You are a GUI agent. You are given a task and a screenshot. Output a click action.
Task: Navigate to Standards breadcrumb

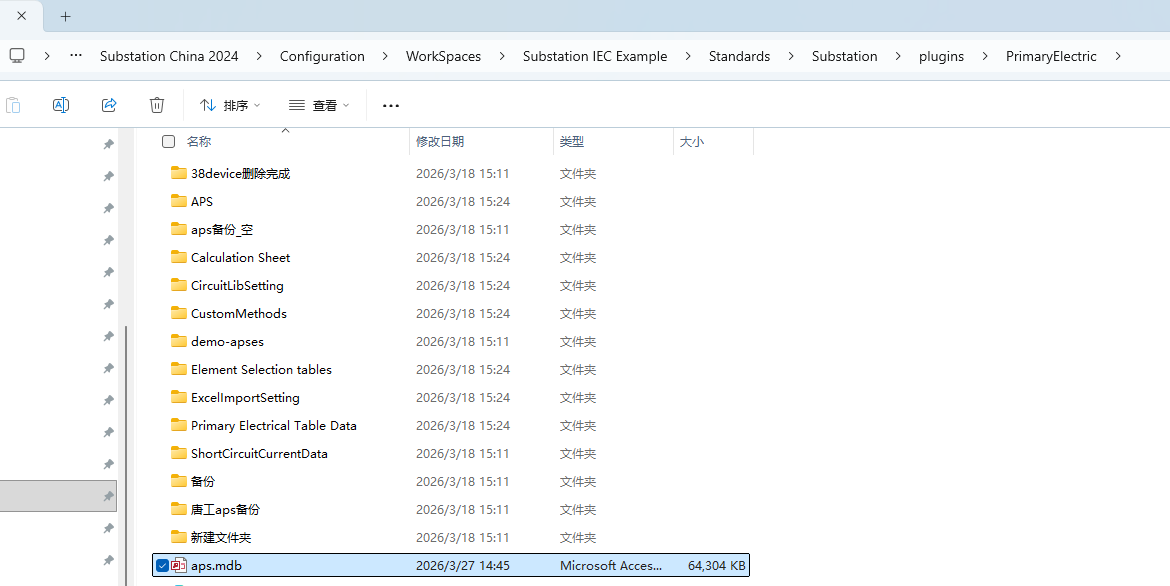point(739,56)
